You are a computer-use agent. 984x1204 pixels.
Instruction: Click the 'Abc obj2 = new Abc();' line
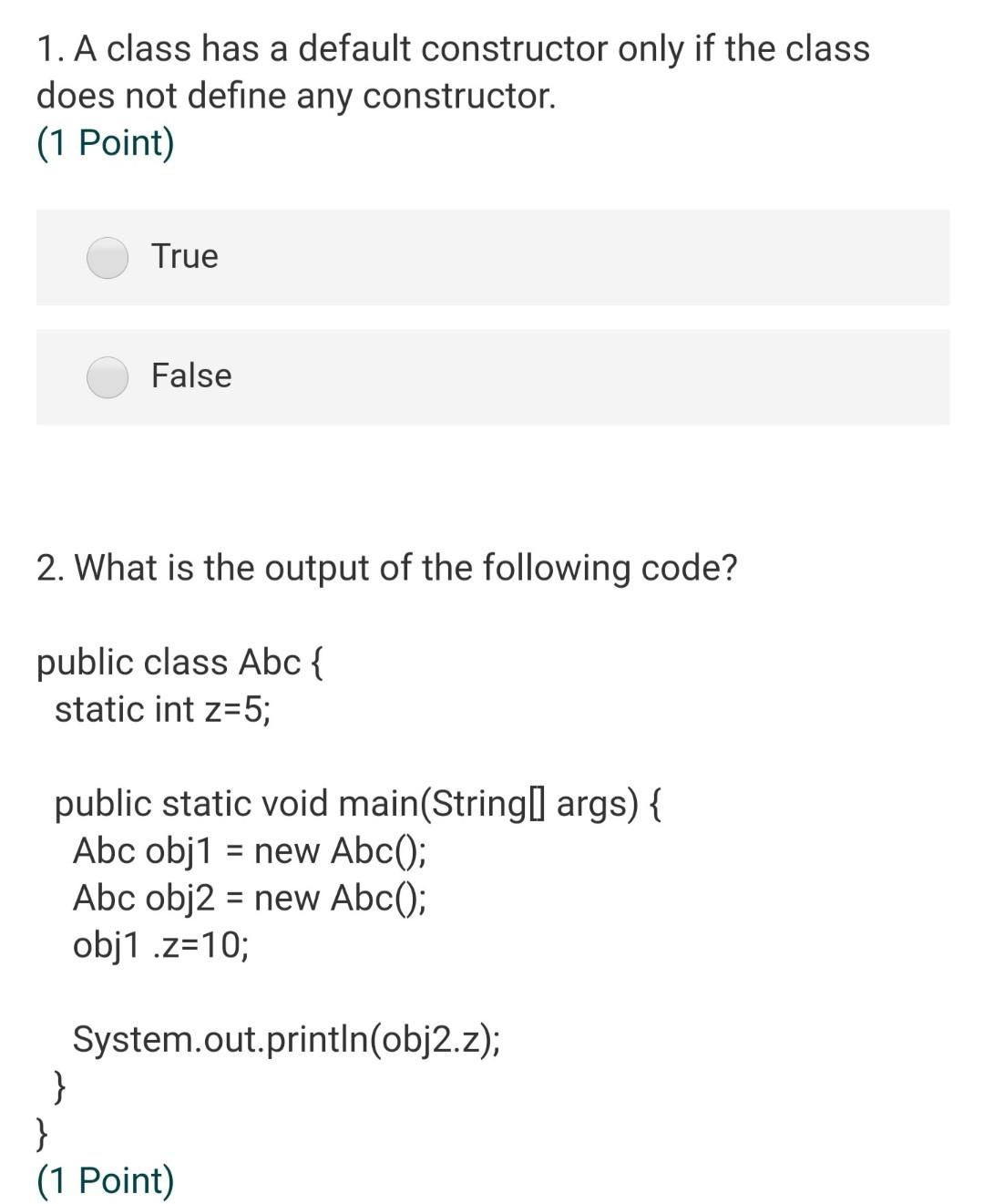(x=251, y=898)
